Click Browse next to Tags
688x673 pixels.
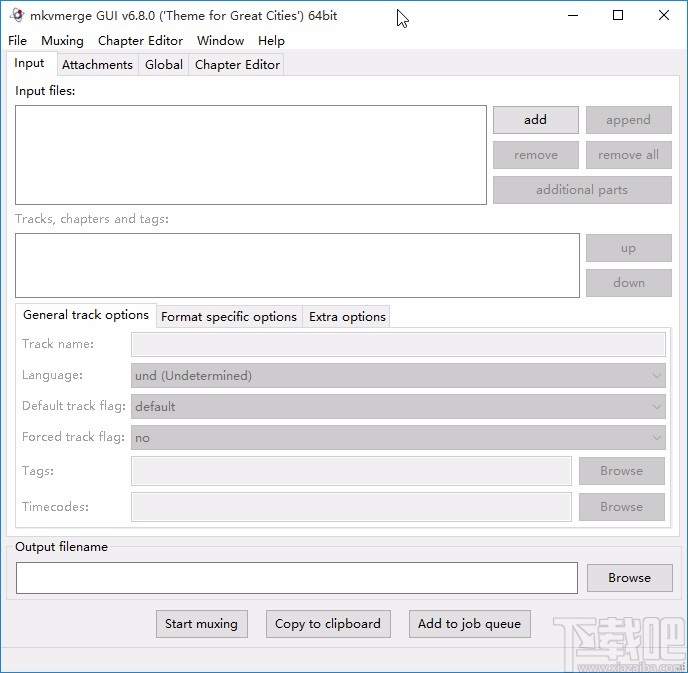point(622,471)
